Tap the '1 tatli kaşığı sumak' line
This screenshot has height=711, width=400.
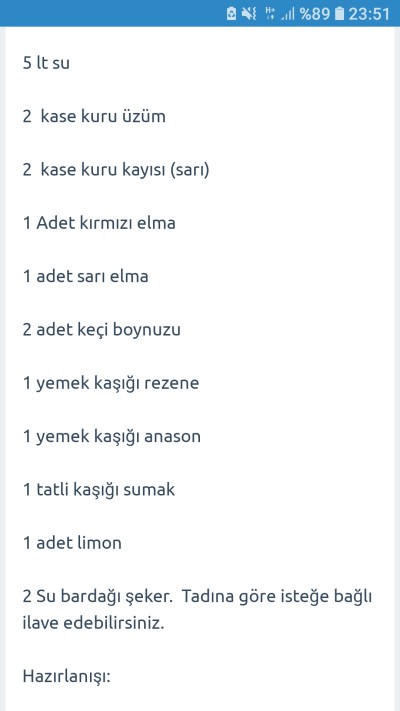click(x=99, y=490)
